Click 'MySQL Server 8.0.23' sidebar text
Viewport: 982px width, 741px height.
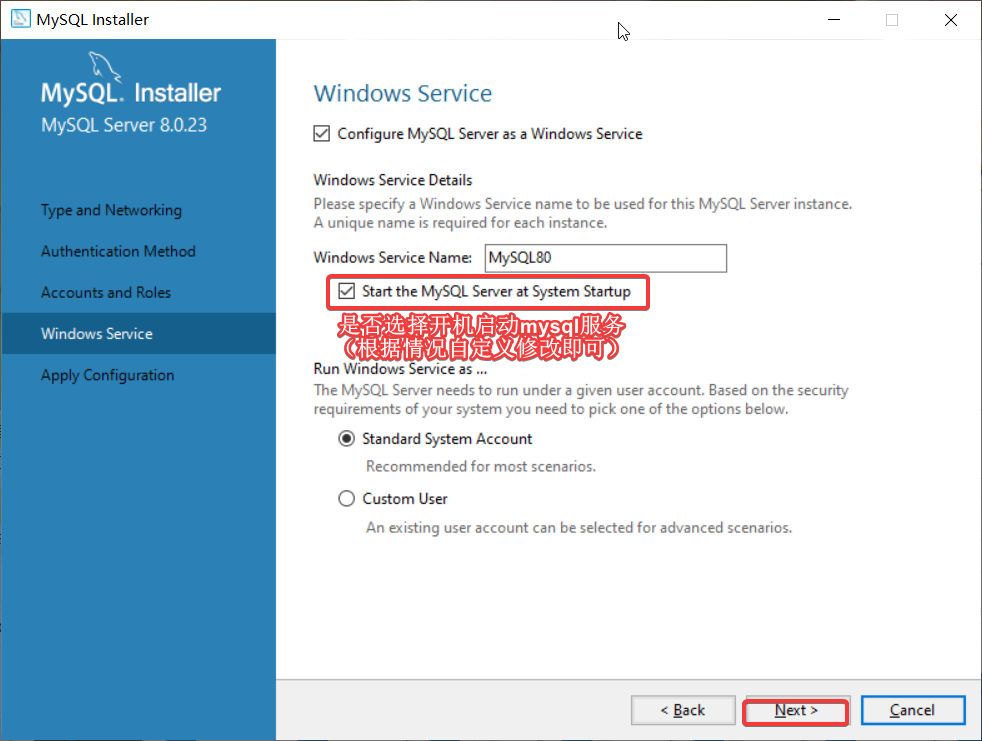(124, 125)
